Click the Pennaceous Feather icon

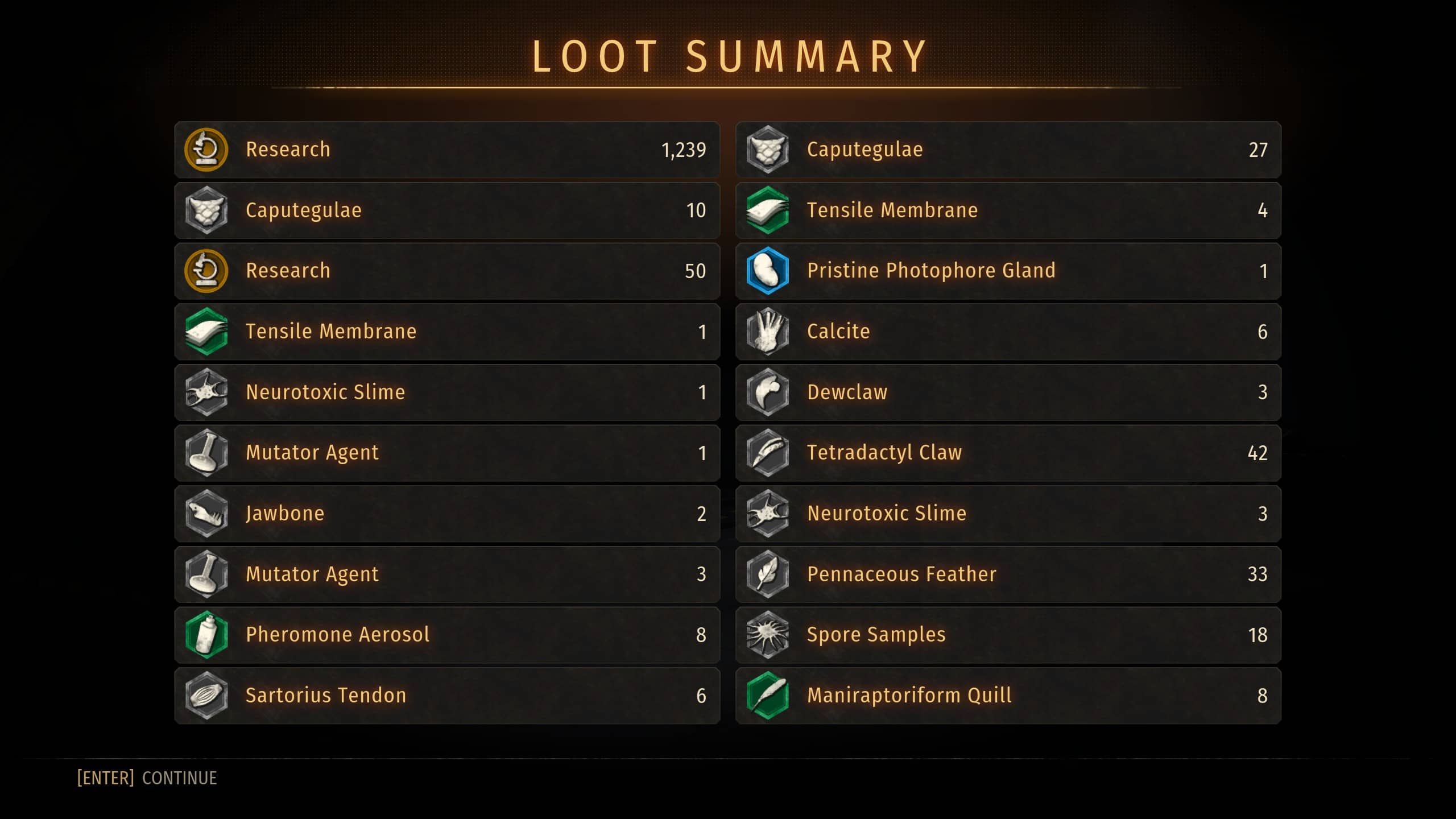point(768,574)
